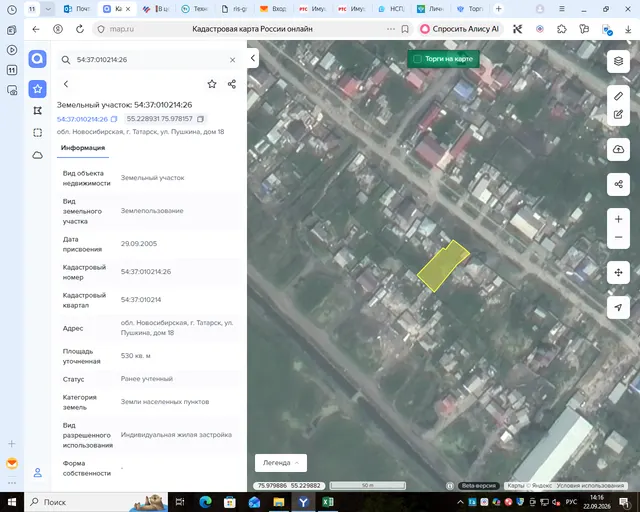This screenshot has height=512, width=640.
Task: Open the edit drawing tool
Action: pos(618,115)
